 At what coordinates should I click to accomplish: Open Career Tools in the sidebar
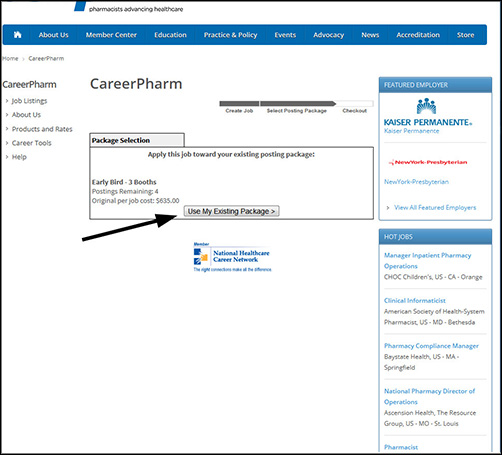click(32, 143)
